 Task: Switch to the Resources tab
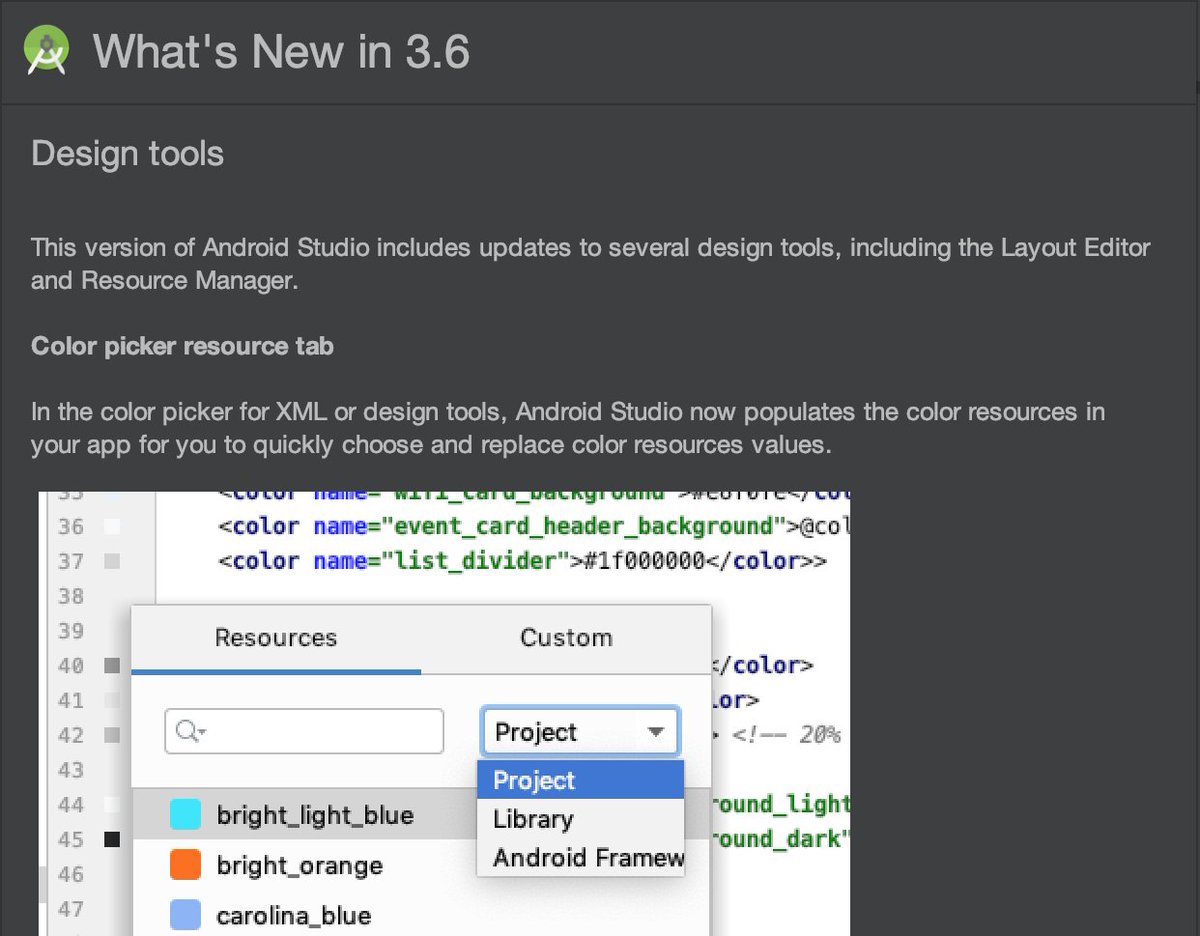click(276, 638)
